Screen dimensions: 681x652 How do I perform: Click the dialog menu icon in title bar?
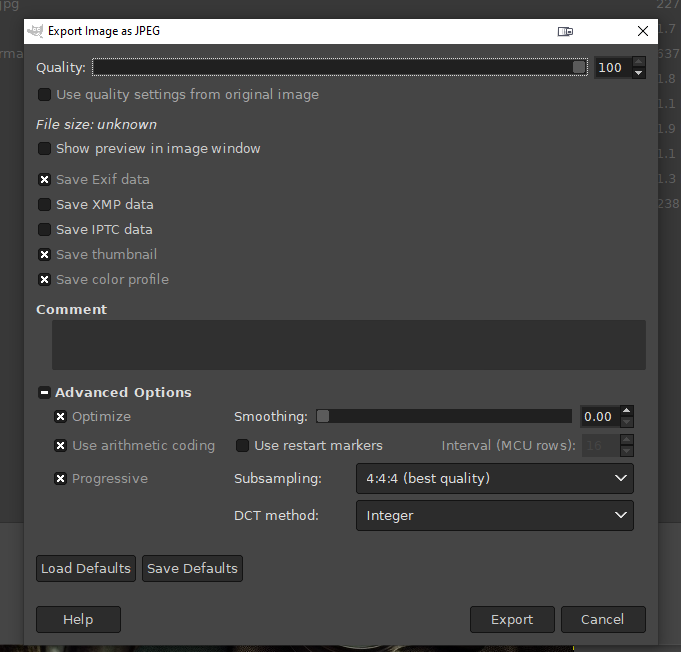(565, 31)
